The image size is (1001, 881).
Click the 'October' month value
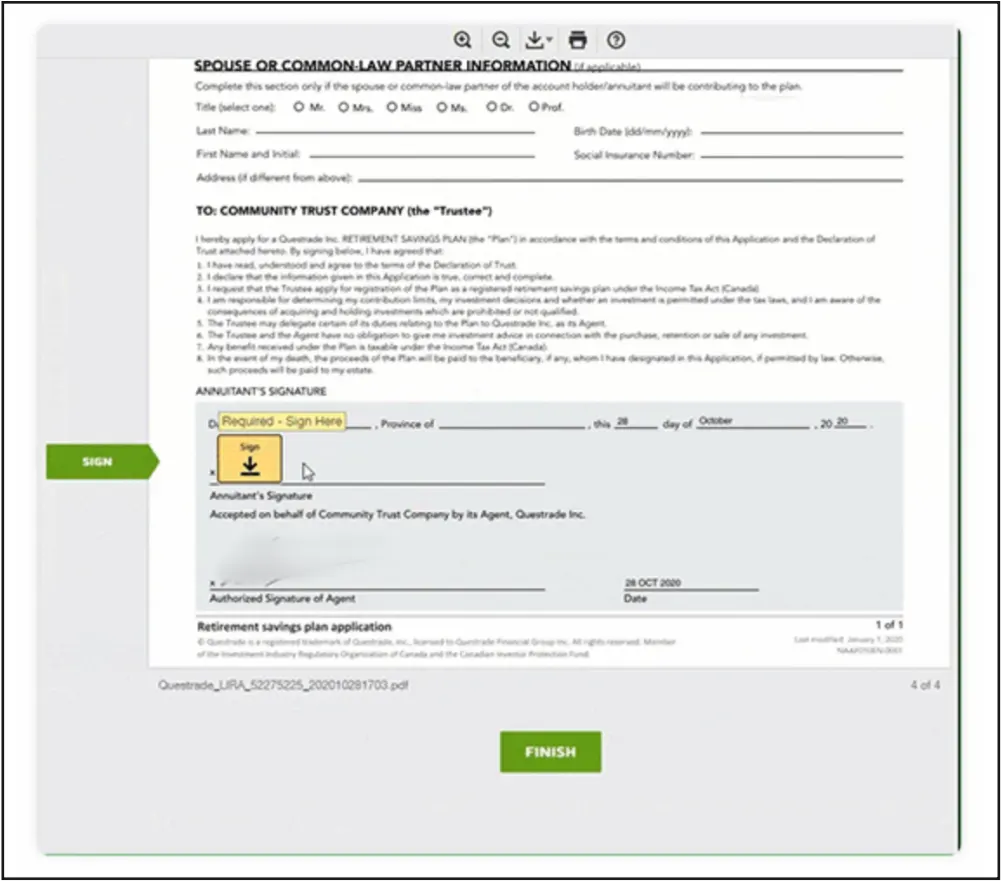[x=716, y=421]
